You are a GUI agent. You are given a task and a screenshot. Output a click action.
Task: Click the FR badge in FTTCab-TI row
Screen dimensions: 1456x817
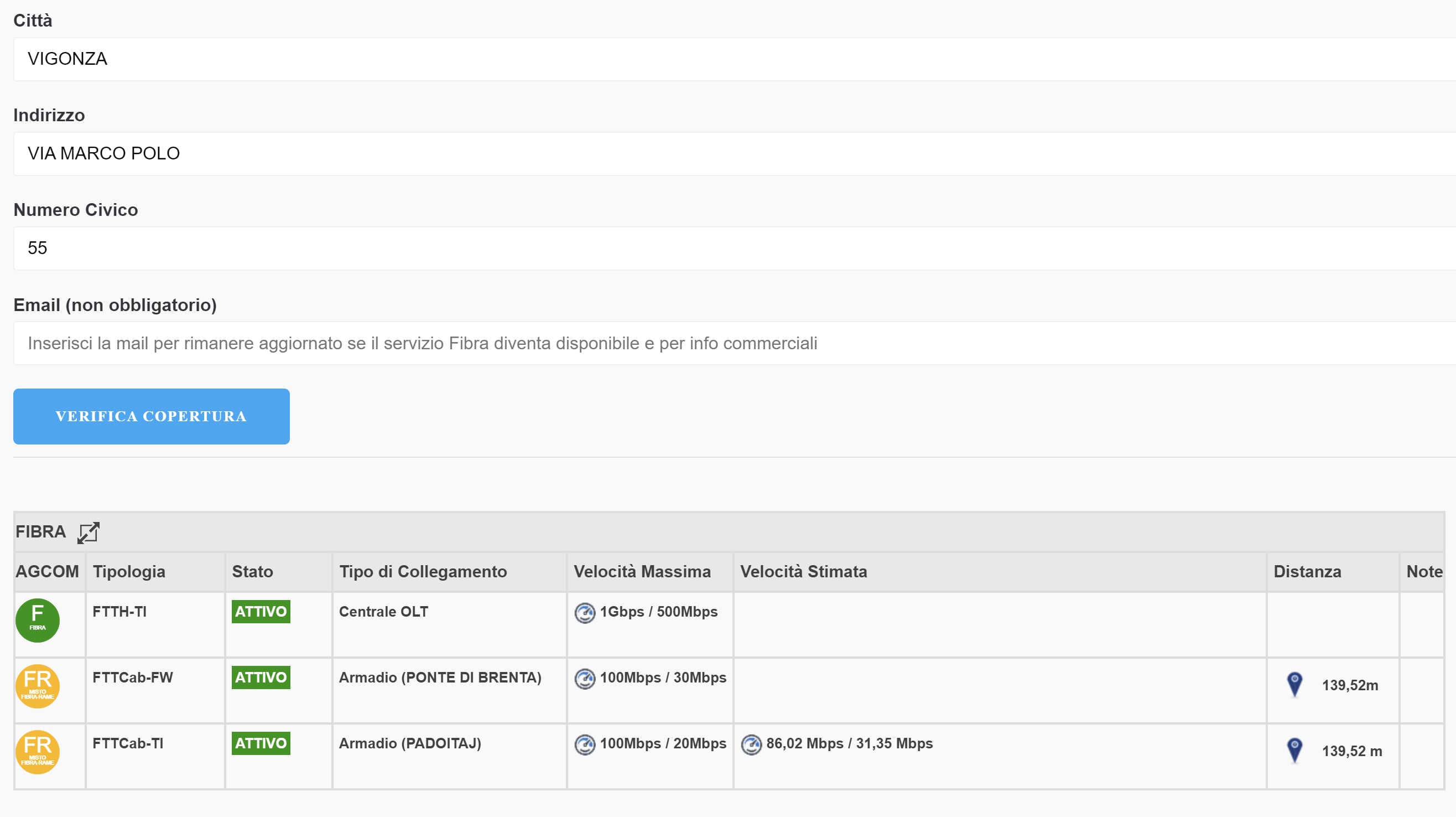(x=37, y=752)
